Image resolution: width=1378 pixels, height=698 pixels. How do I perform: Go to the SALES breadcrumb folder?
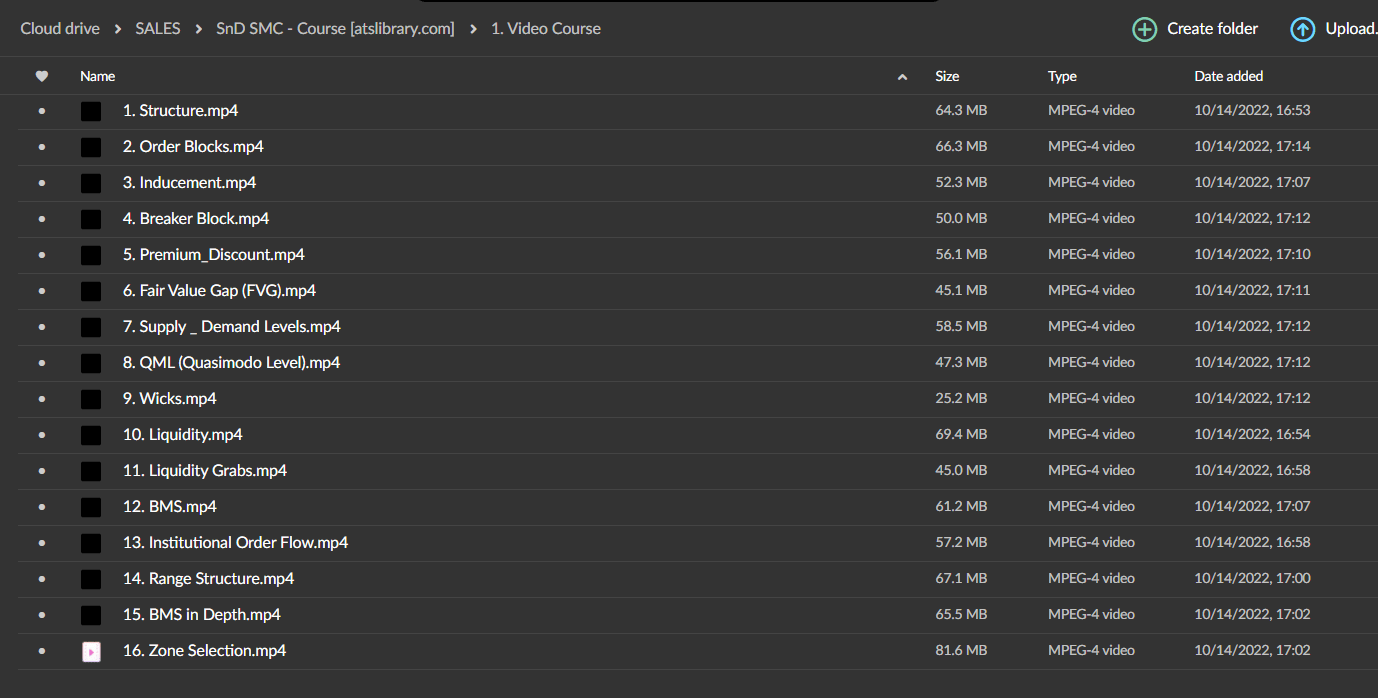point(158,29)
